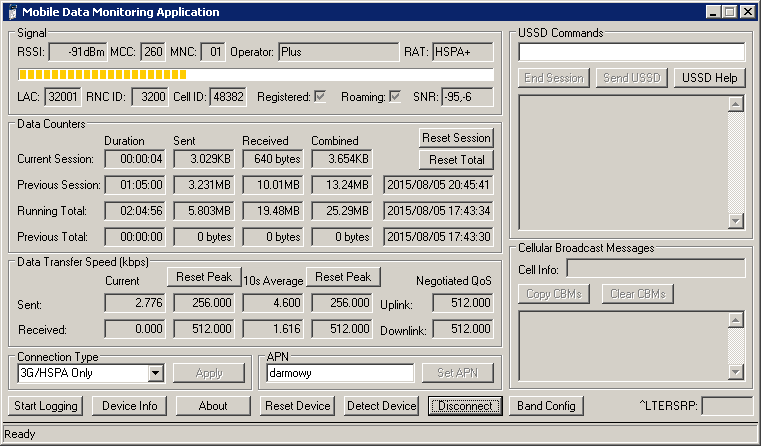Screen dimensions: 761x446
Task: Click Running Total duration 02:04:56
Action: pyautogui.click(x=135, y=211)
